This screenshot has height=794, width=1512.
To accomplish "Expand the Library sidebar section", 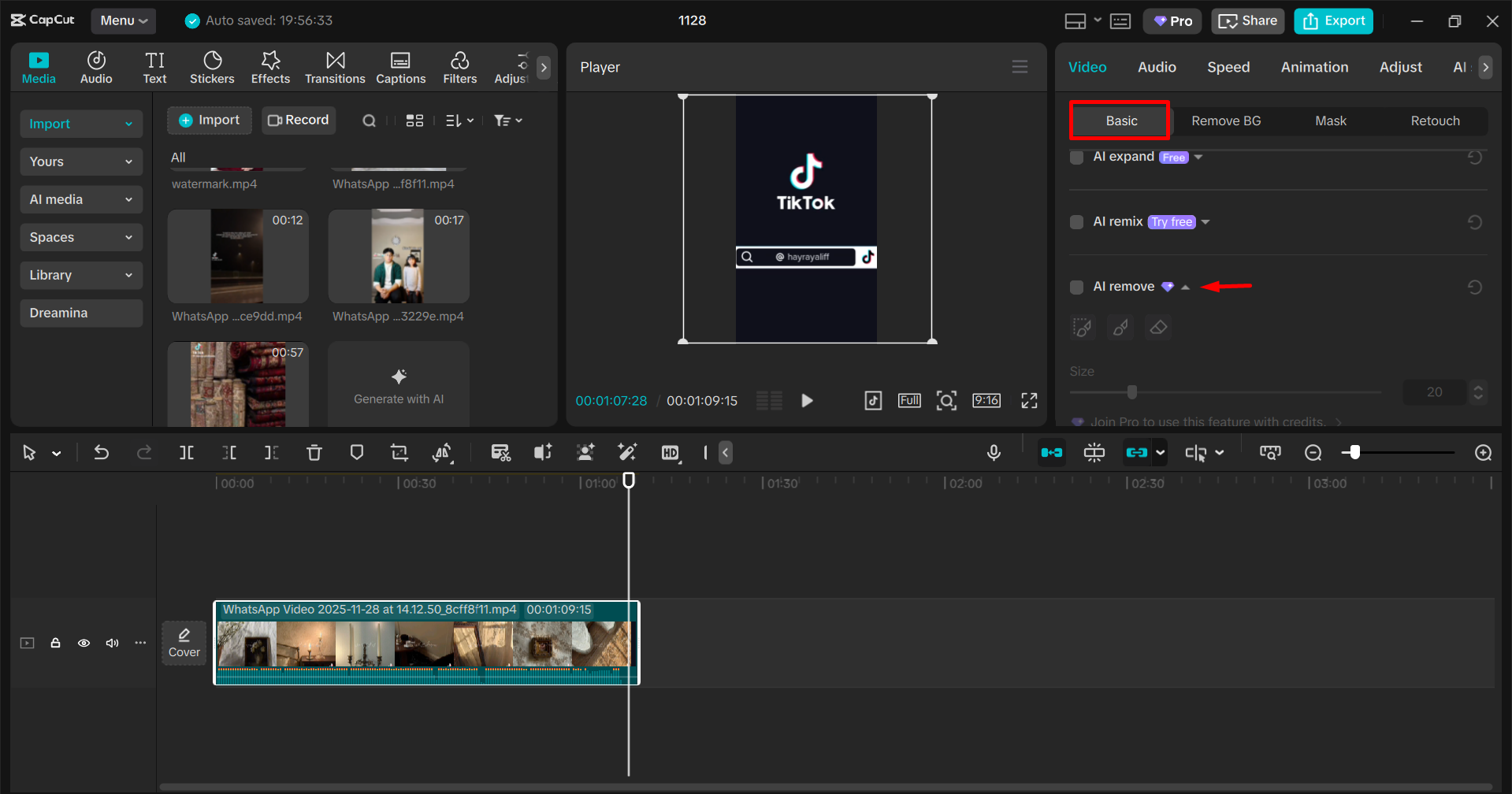I will [80, 275].
